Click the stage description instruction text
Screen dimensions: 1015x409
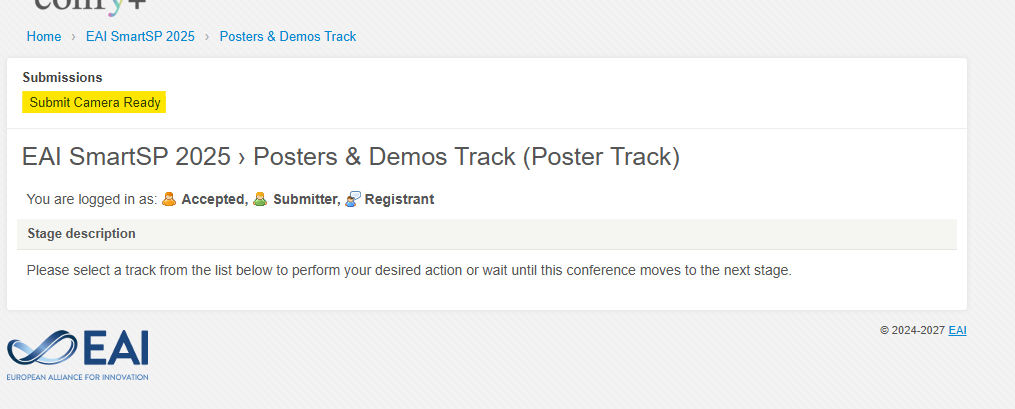click(x=408, y=270)
